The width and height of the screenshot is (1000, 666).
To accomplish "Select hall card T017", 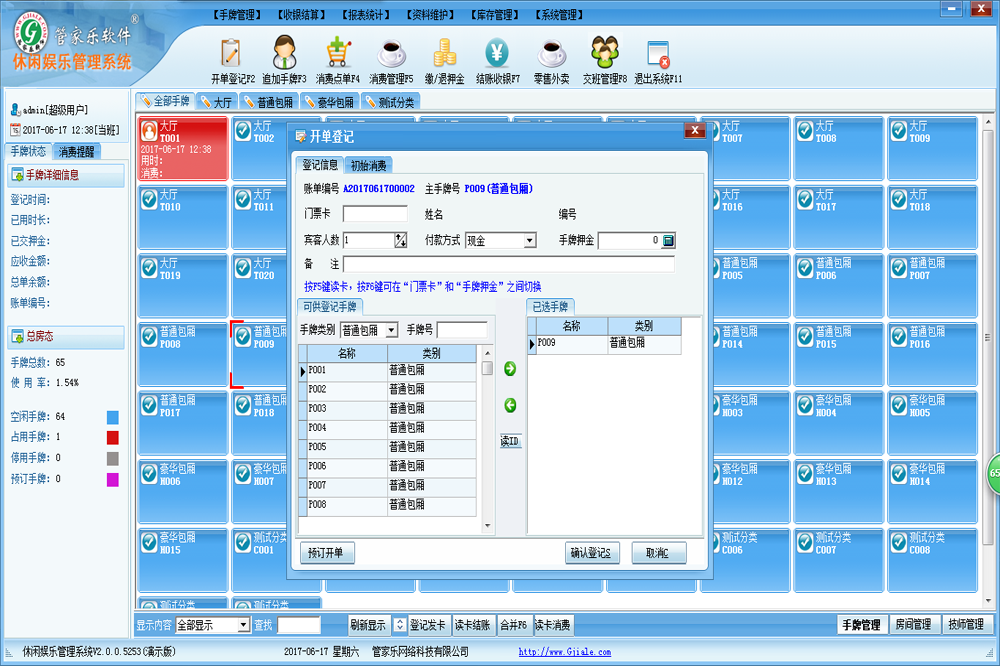I will click(x=839, y=218).
